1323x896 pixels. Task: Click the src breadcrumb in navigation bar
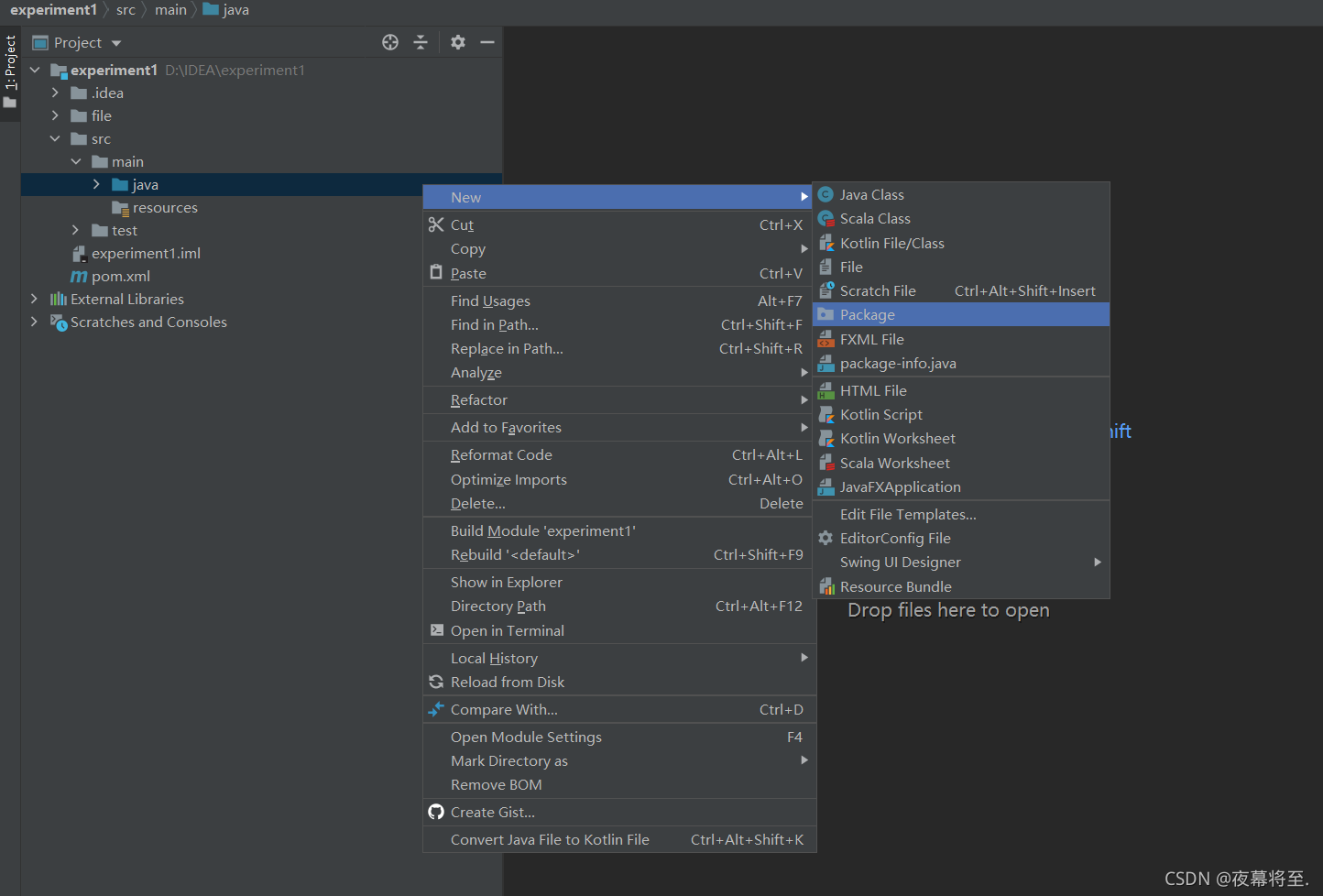tap(126, 10)
